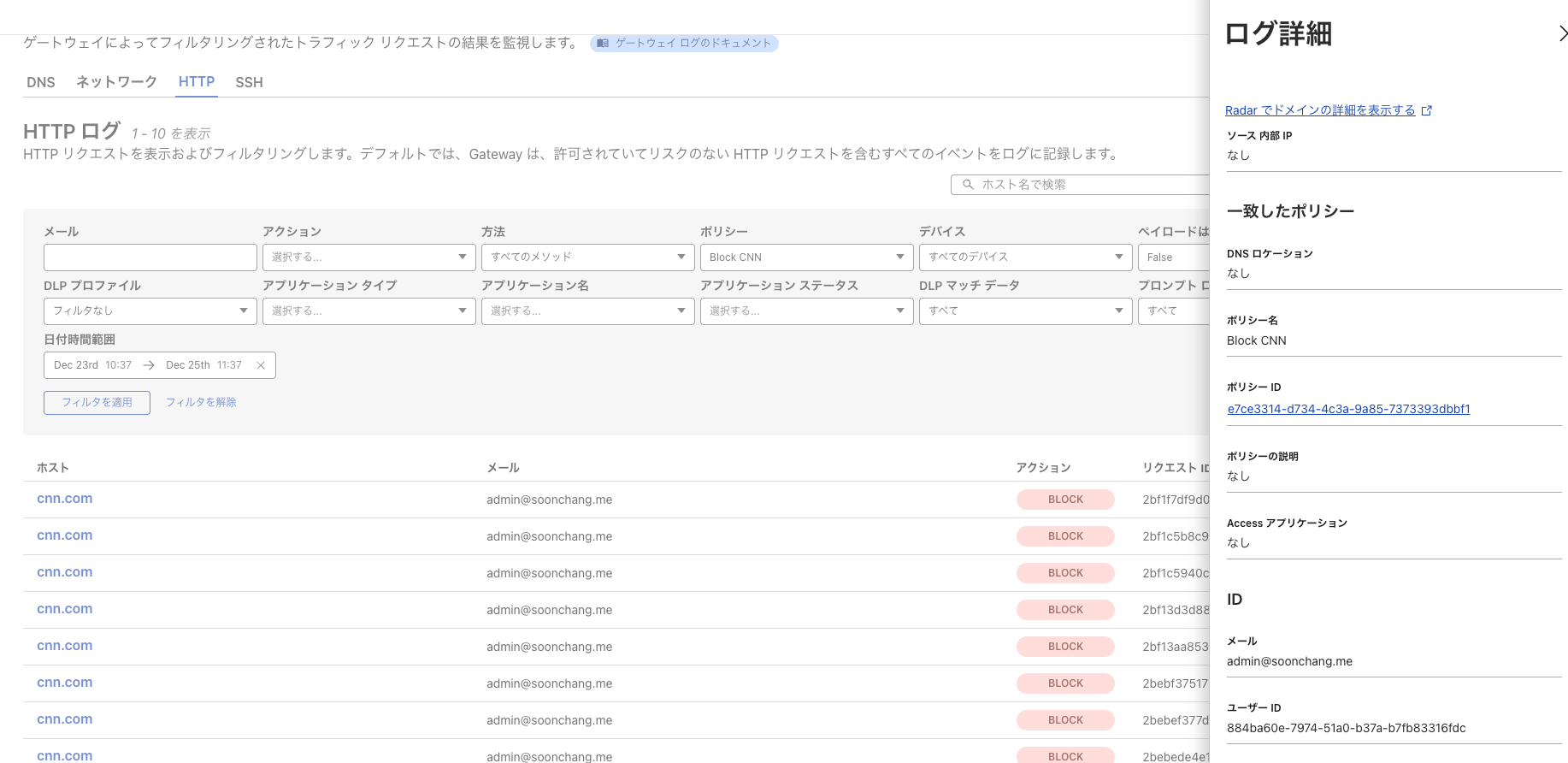This screenshot has width=1568, height=763.
Task: Click the アクション column header
Action: click(x=1043, y=468)
